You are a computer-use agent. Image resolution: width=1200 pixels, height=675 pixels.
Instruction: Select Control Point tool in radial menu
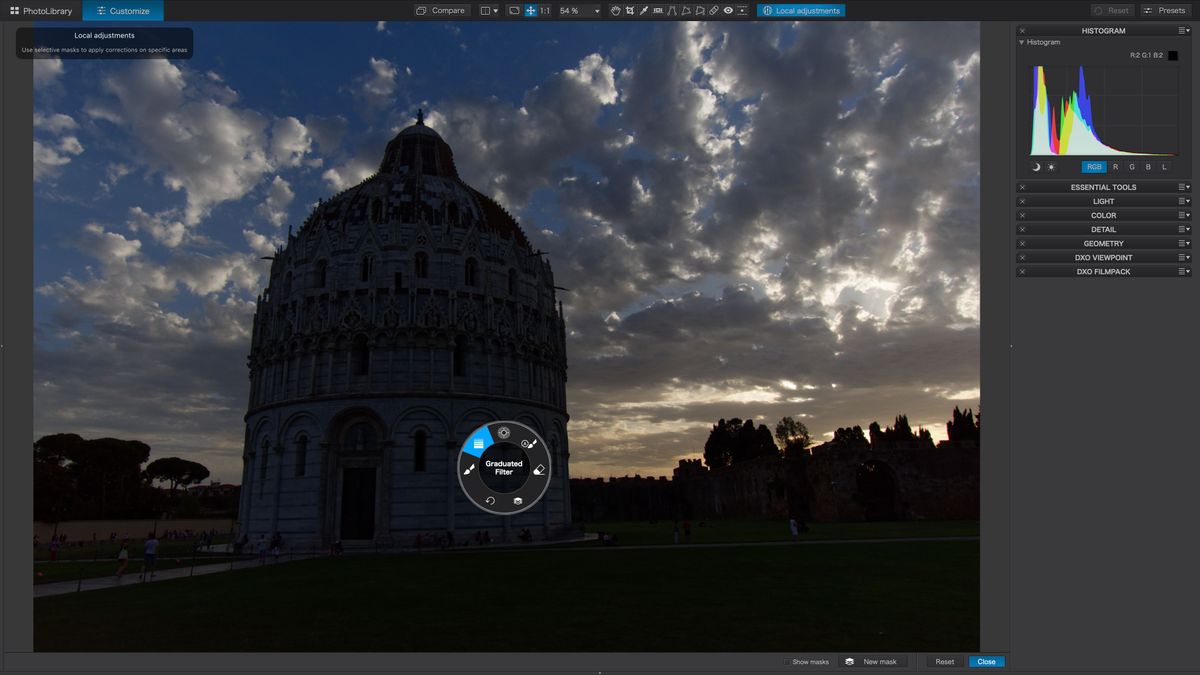(x=504, y=433)
